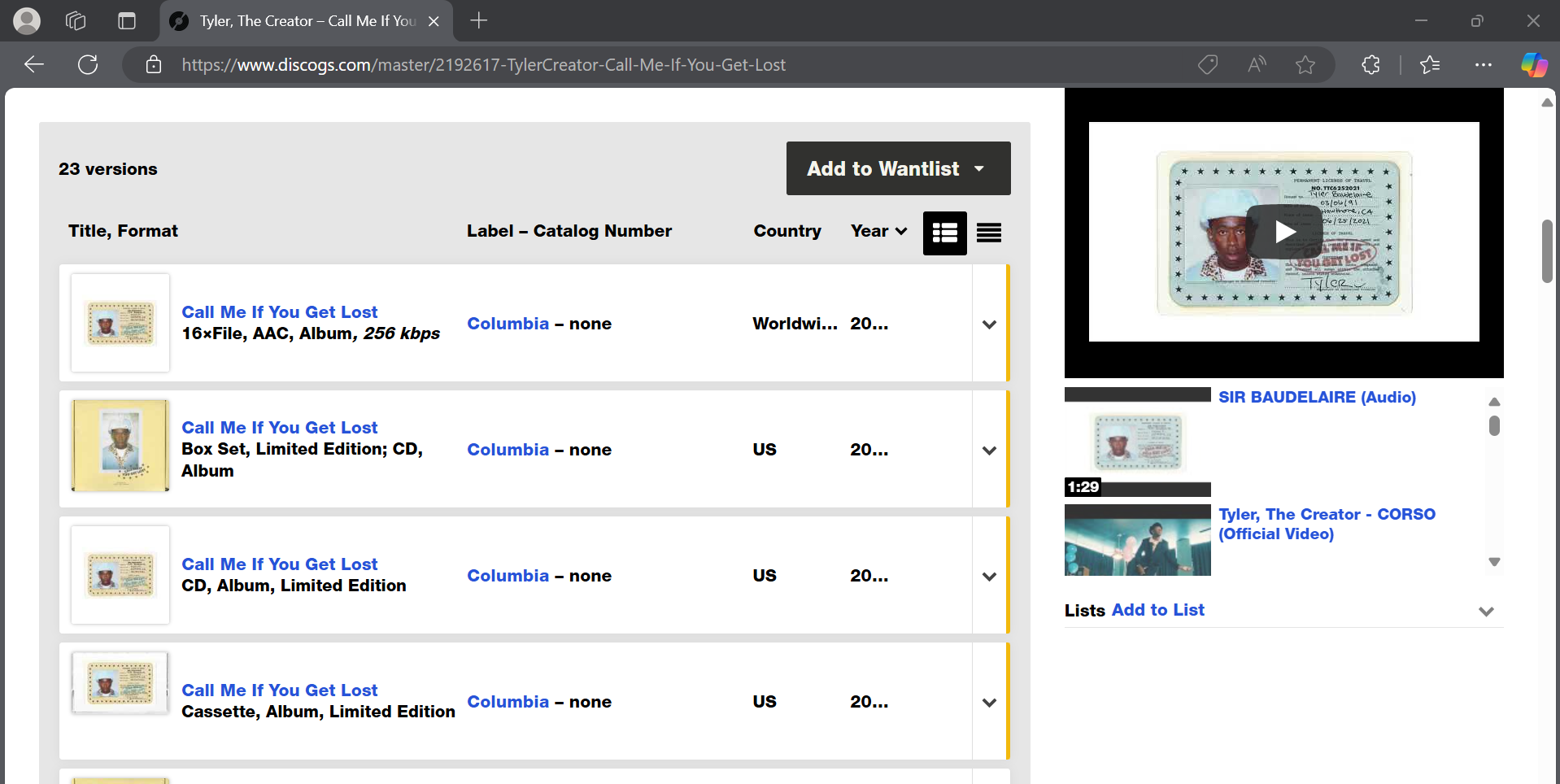Play the embedded album video
This screenshot has height=784, width=1560.
pyautogui.click(x=1284, y=232)
